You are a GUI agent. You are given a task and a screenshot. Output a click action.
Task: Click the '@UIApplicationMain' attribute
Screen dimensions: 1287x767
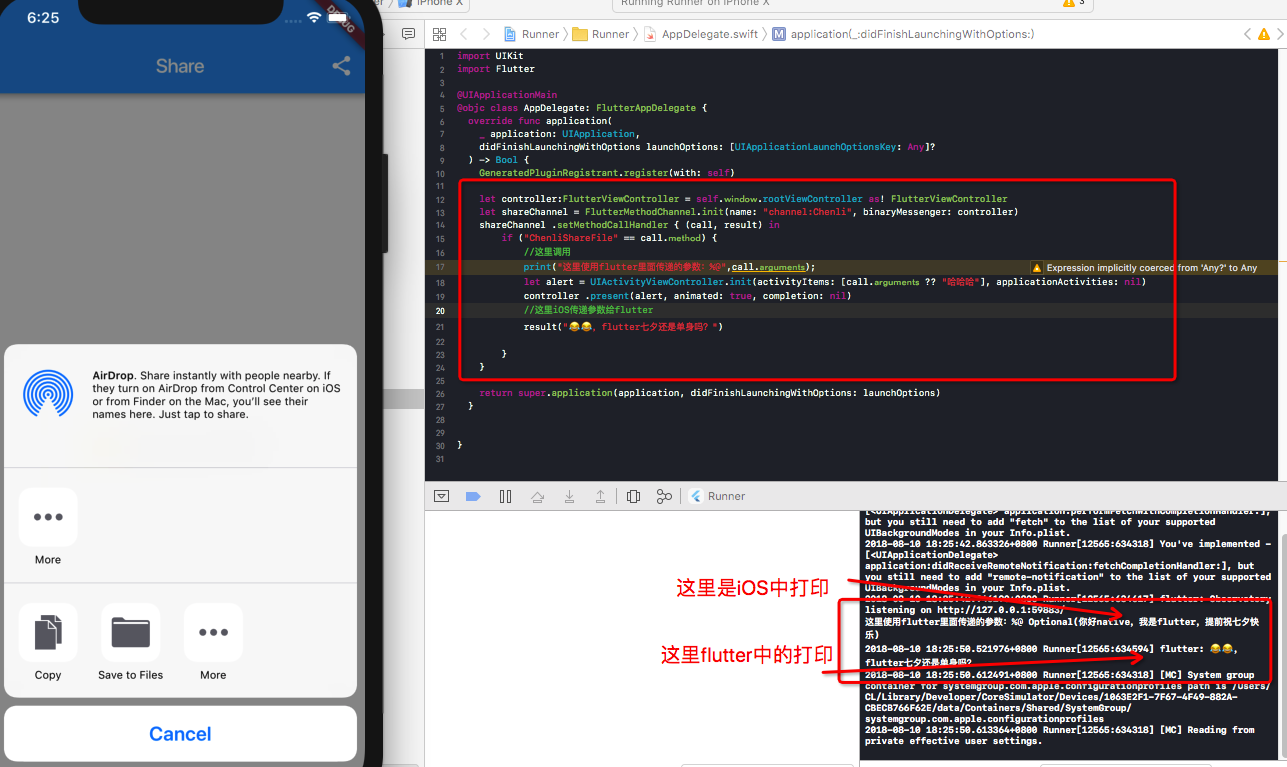[x=507, y=95]
